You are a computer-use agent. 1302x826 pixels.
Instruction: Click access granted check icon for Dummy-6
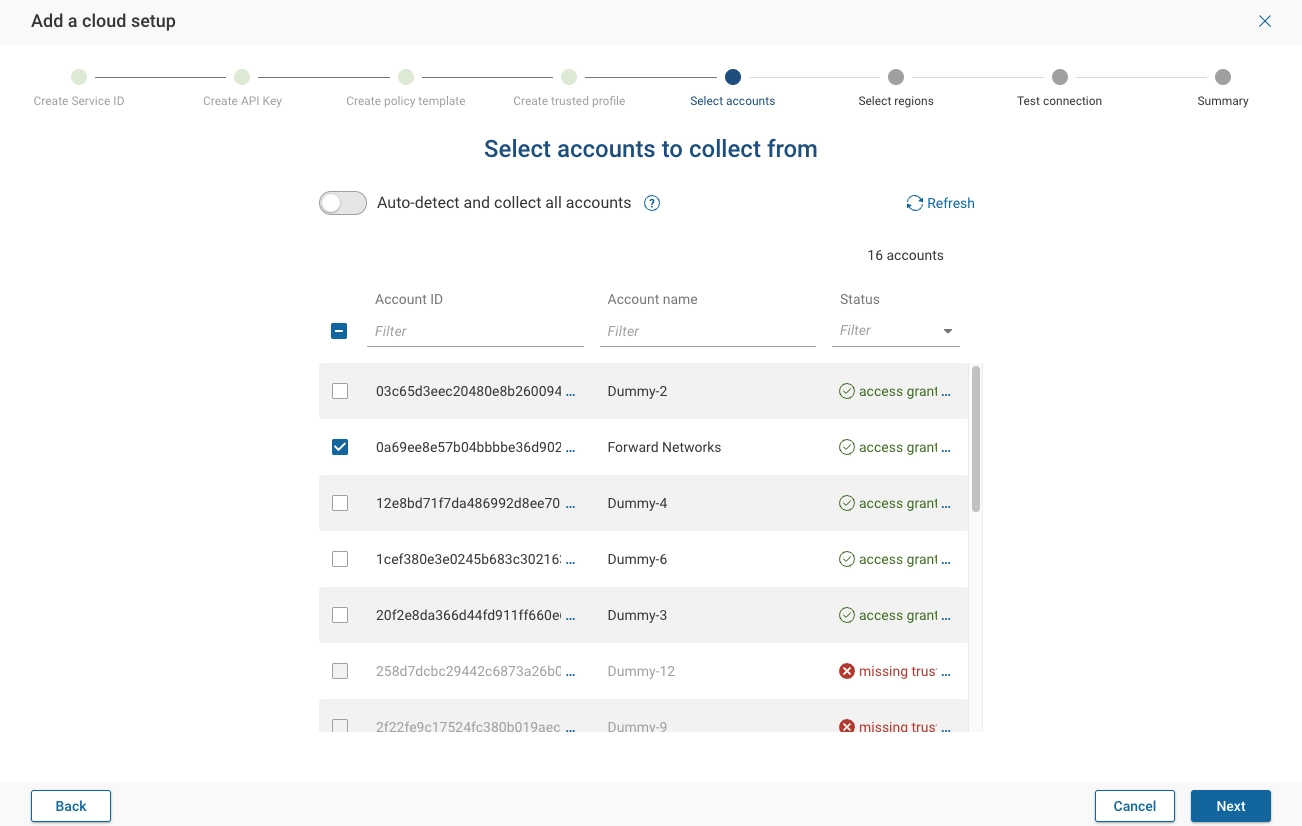tap(847, 559)
